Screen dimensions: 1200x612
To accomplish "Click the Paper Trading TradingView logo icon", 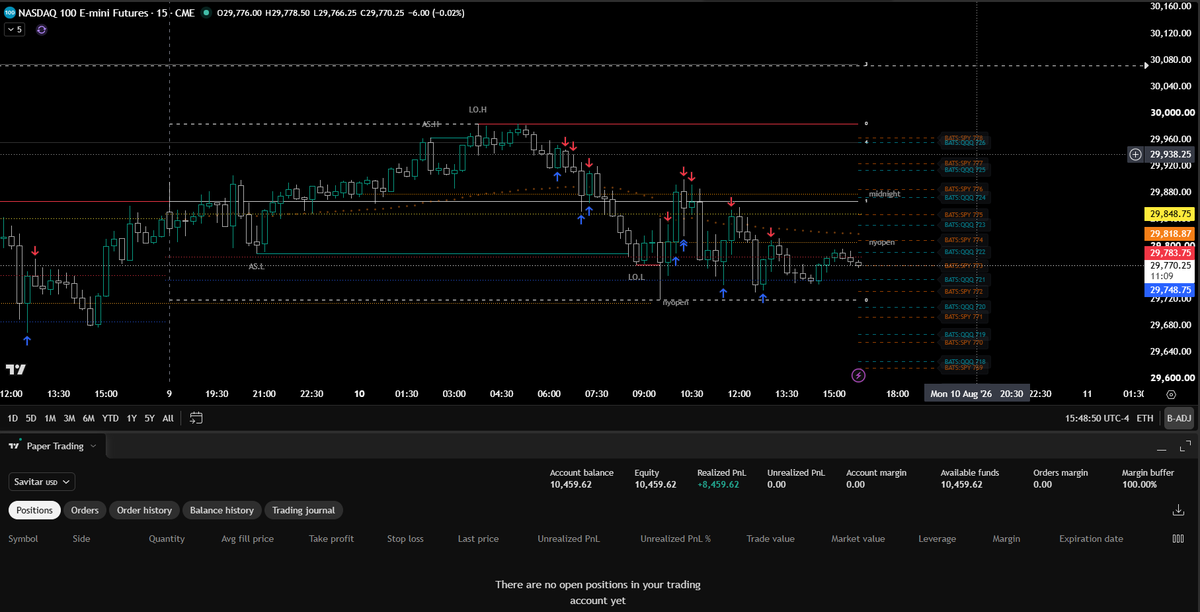I will click(x=14, y=446).
